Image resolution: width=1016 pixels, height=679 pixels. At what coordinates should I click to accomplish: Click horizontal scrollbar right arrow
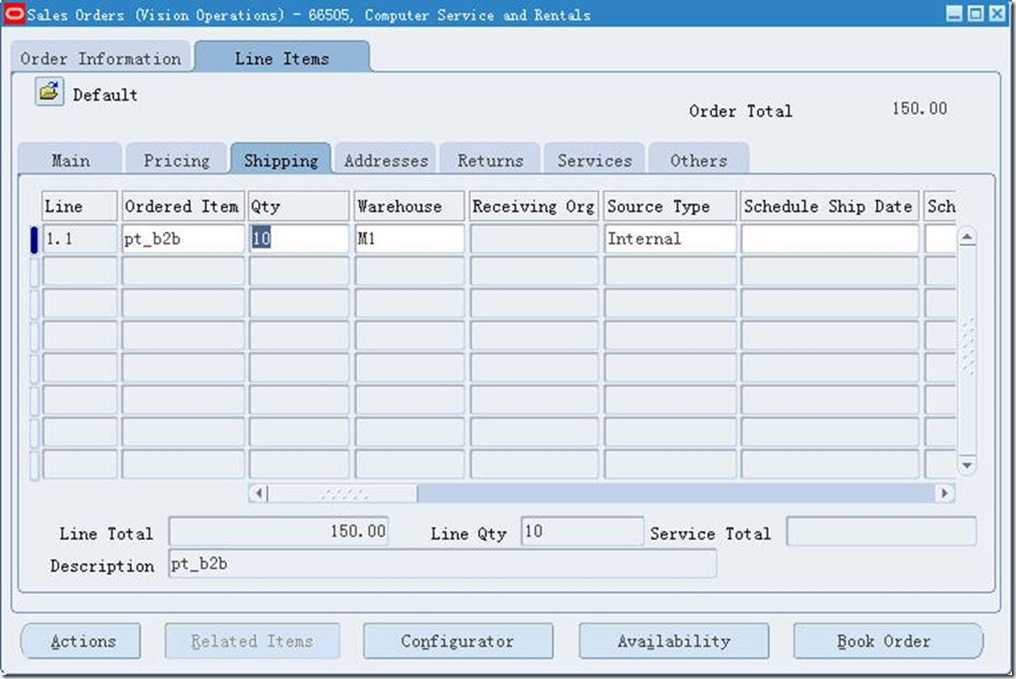pyautogui.click(x=943, y=493)
